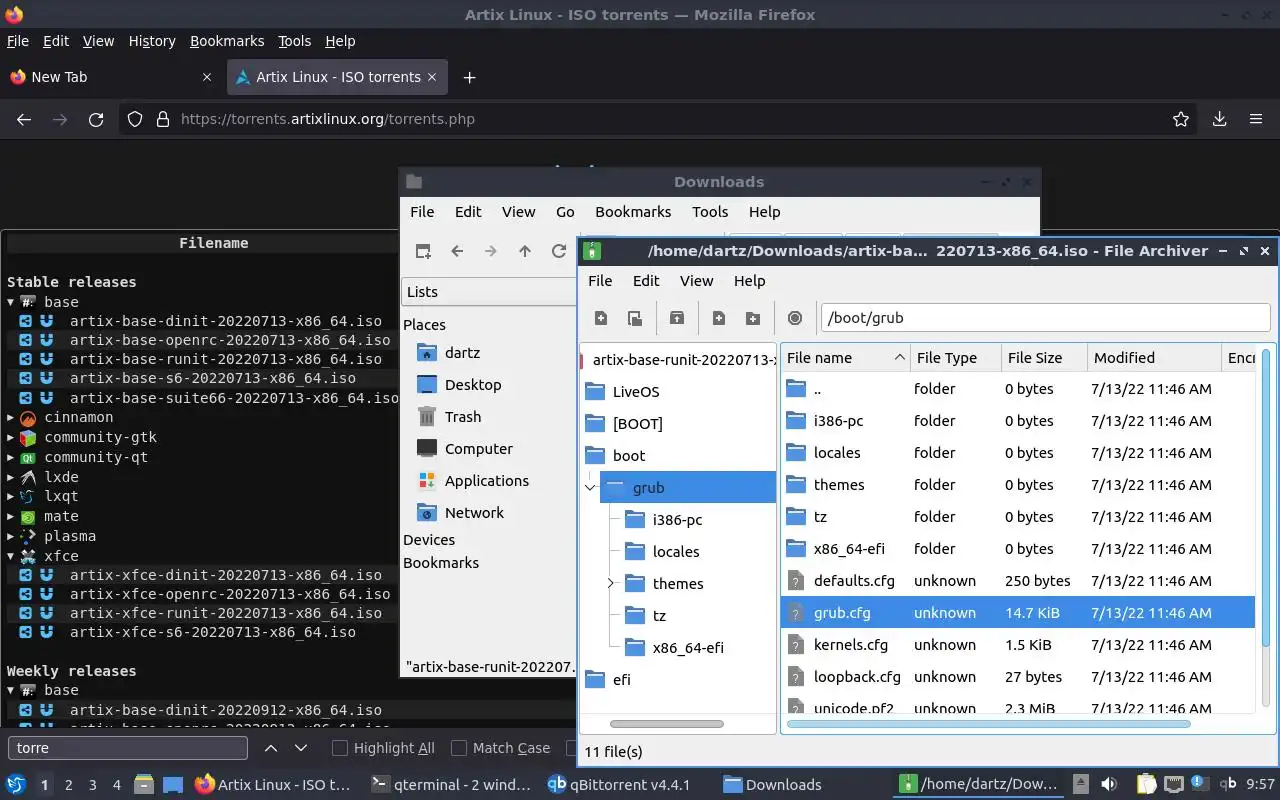Bookmark this page with the star icon
1280x800 pixels.
(1181, 119)
